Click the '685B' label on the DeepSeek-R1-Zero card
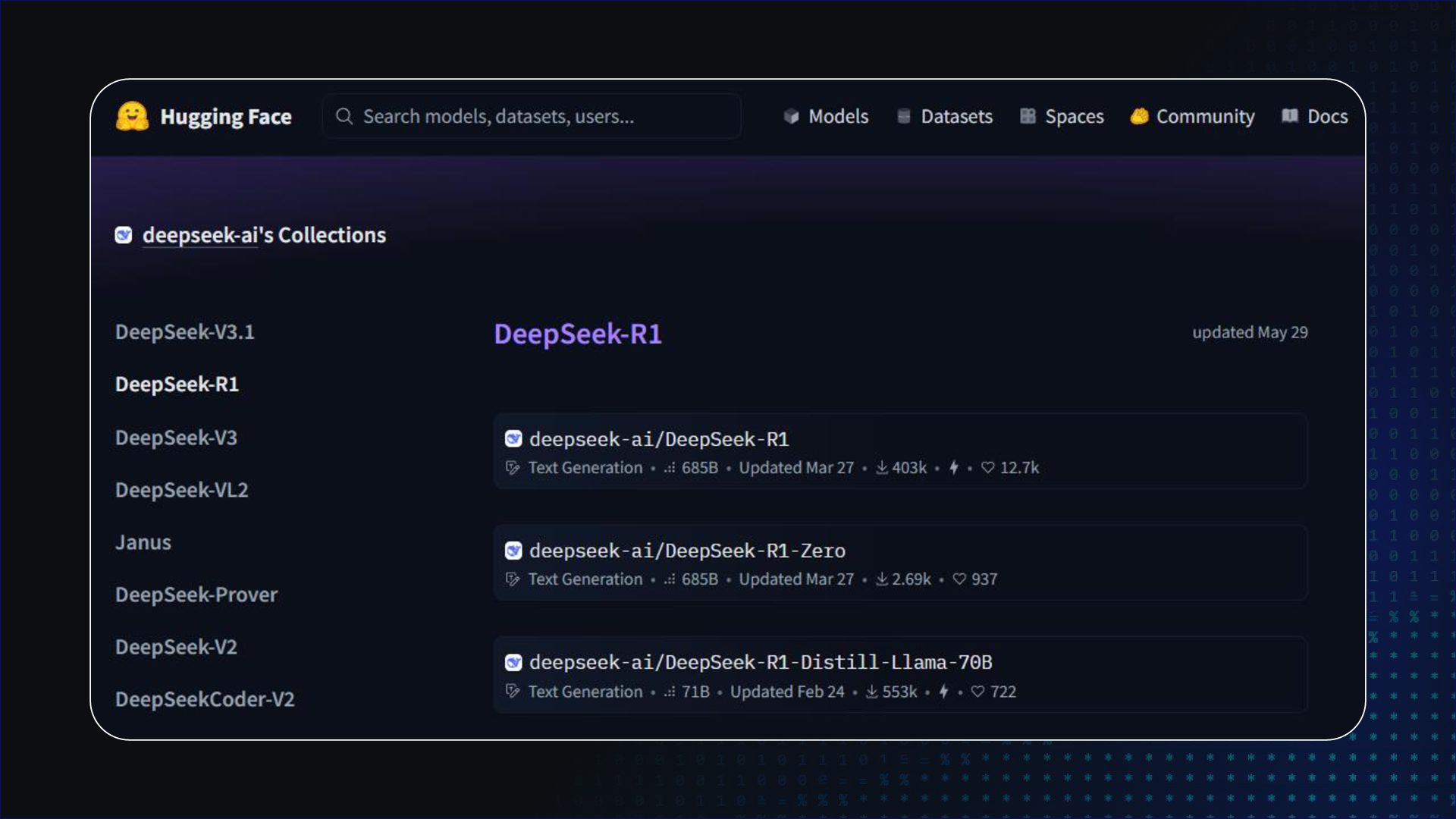The height and width of the screenshot is (819, 1456). [x=699, y=579]
